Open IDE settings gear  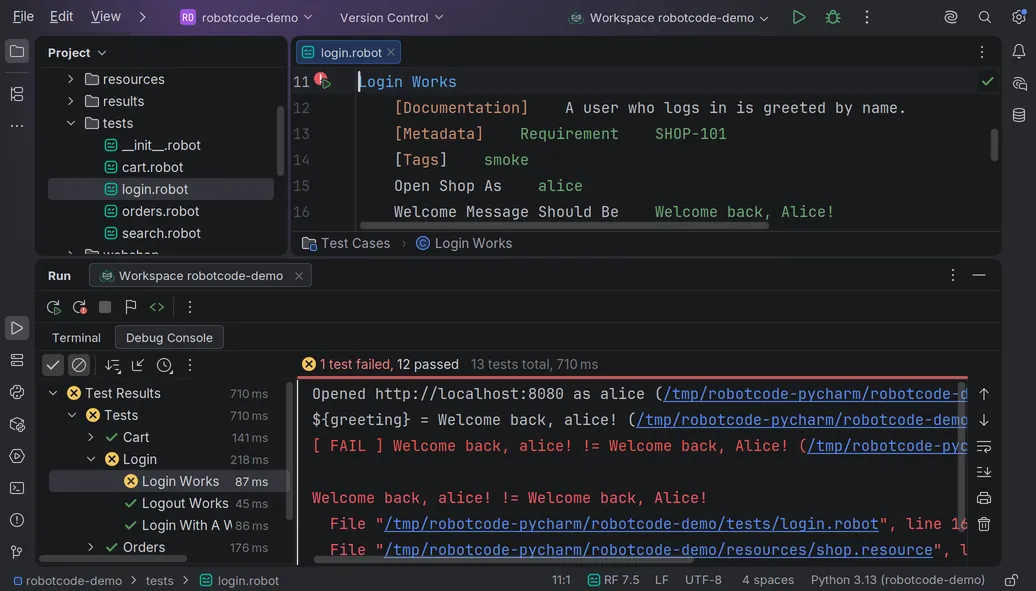[x=1019, y=18]
